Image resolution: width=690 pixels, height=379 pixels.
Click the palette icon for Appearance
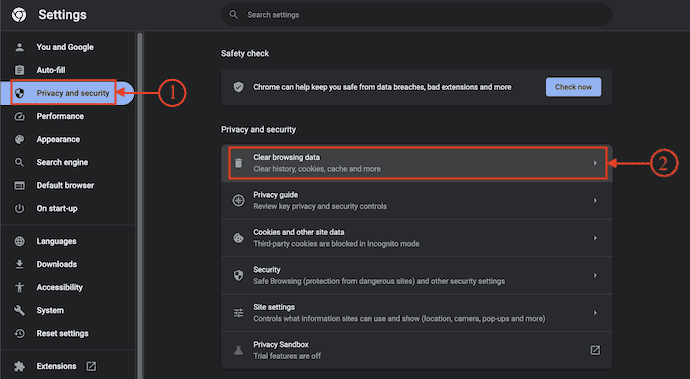click(19, 140)
